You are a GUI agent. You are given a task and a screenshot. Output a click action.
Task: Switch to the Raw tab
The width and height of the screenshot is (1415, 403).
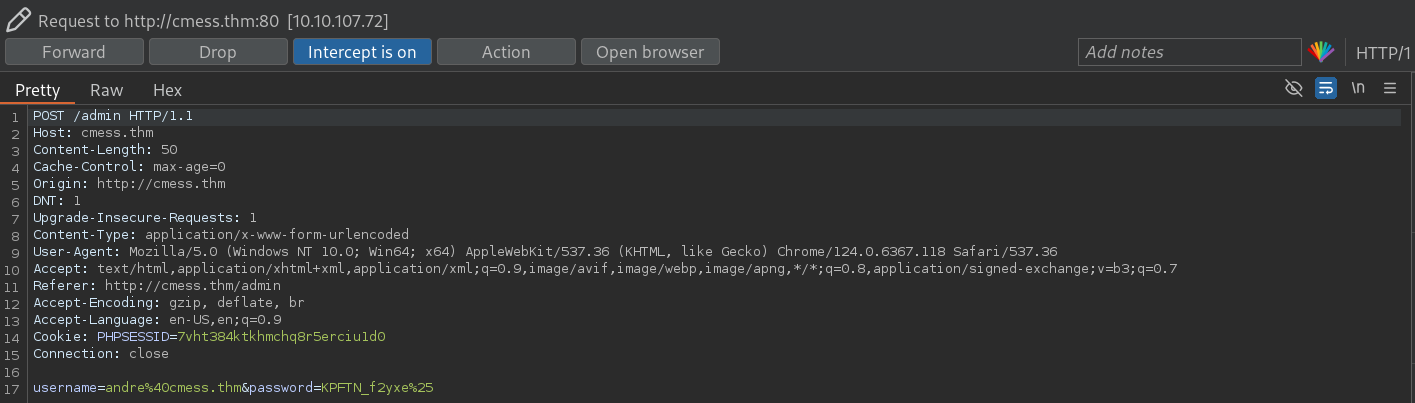[106, 90]
